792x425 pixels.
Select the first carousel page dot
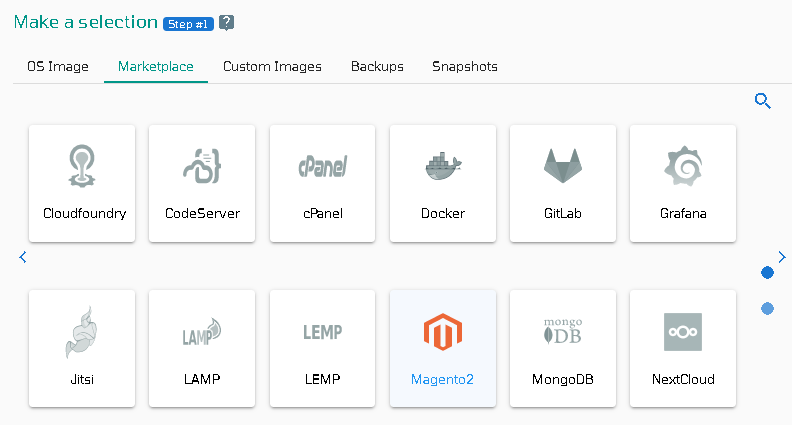(767, 273)
